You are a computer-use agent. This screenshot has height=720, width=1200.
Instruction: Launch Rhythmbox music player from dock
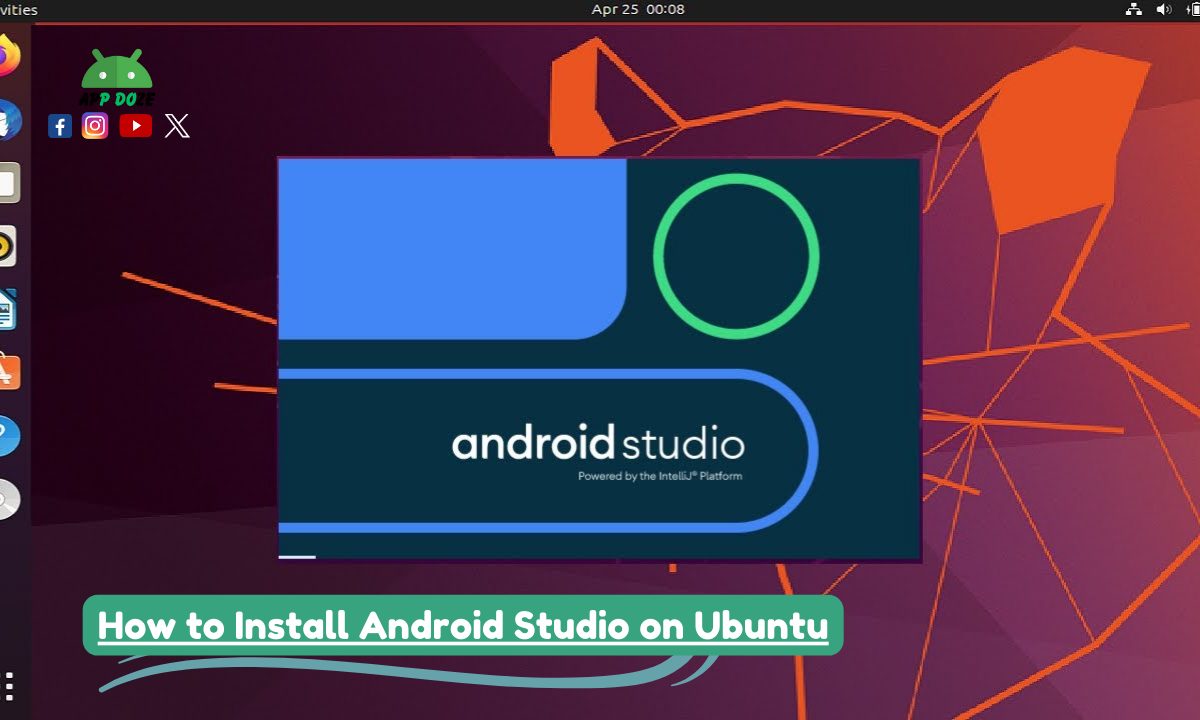click(7, 246)
